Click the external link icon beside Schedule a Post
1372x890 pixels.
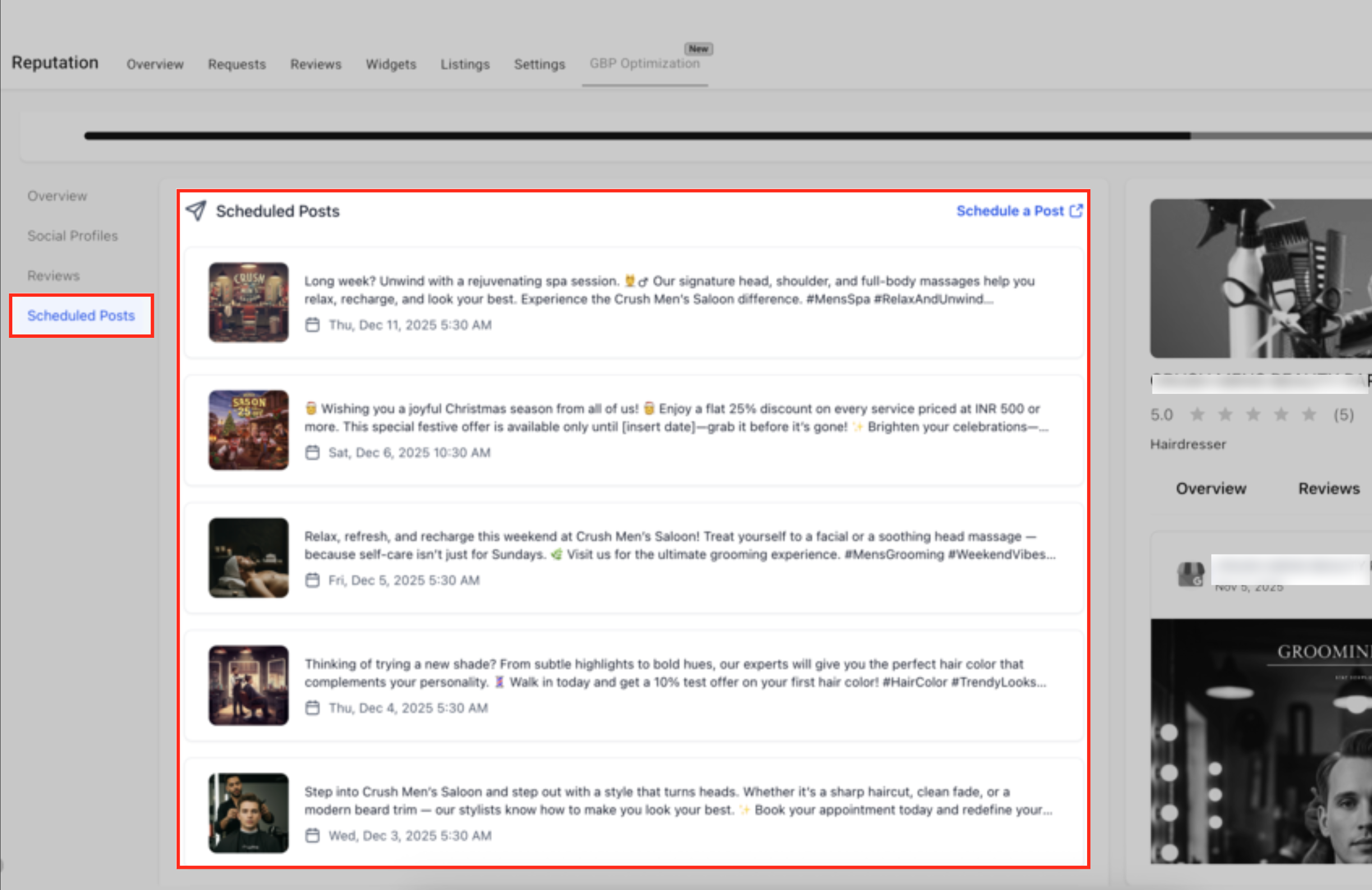[1076, 211]
